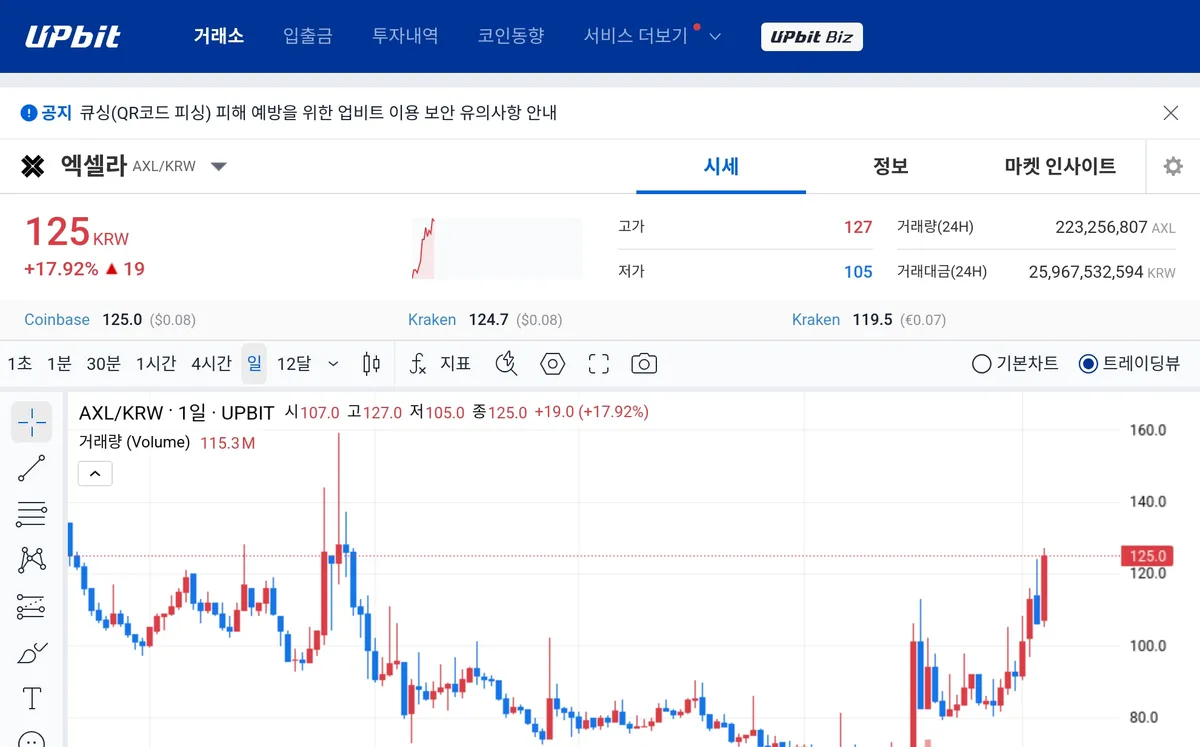The width and height of the screenshot is (1200, 747).
Task: Select the horizontal lines fib tool
Action: click(32, 514)
